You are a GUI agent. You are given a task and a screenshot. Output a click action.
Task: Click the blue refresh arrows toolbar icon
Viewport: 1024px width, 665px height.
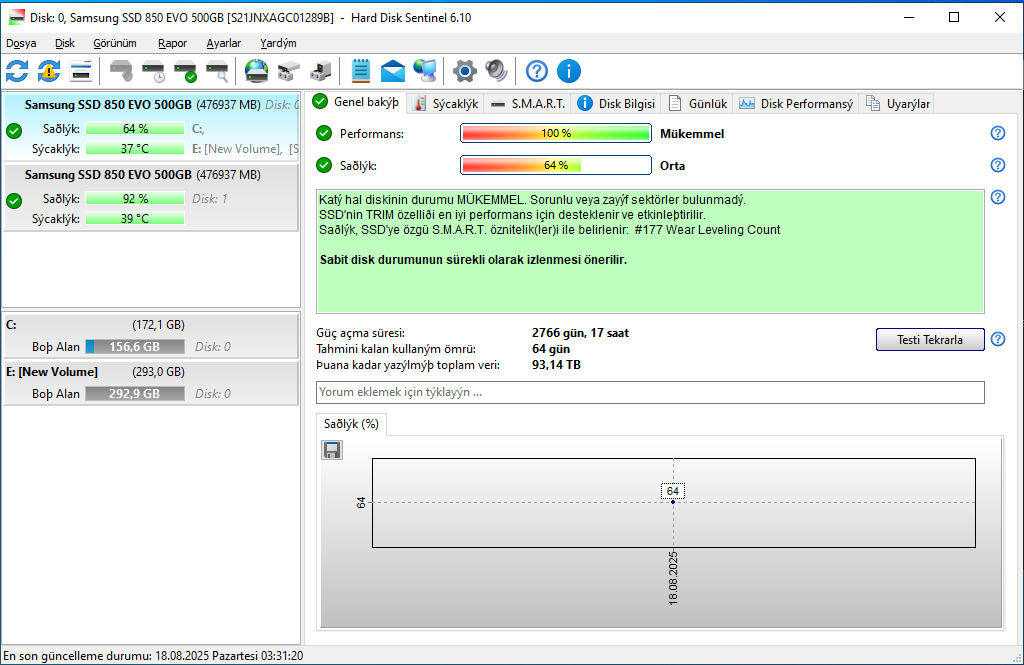pyautogui.click(x=17, y=71)
